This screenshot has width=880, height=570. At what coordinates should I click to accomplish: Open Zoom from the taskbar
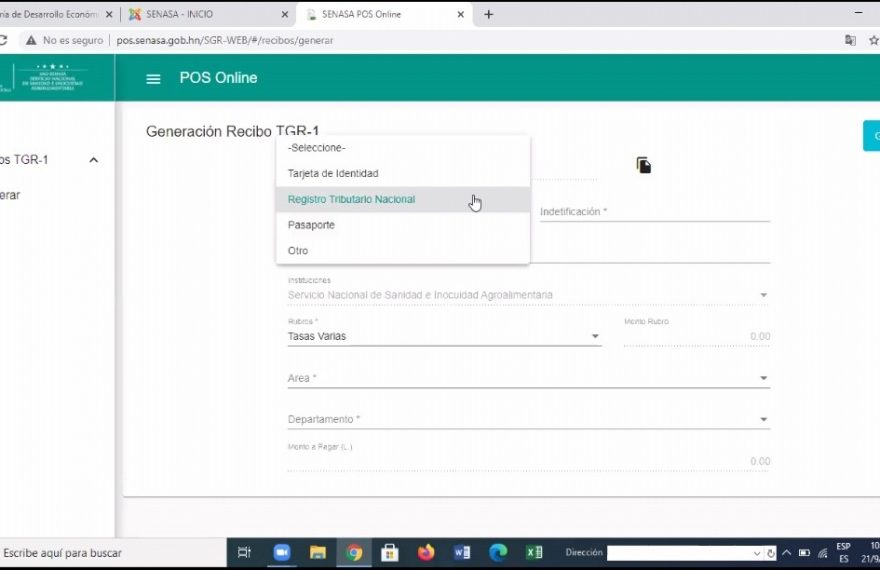tap(282, 552)
